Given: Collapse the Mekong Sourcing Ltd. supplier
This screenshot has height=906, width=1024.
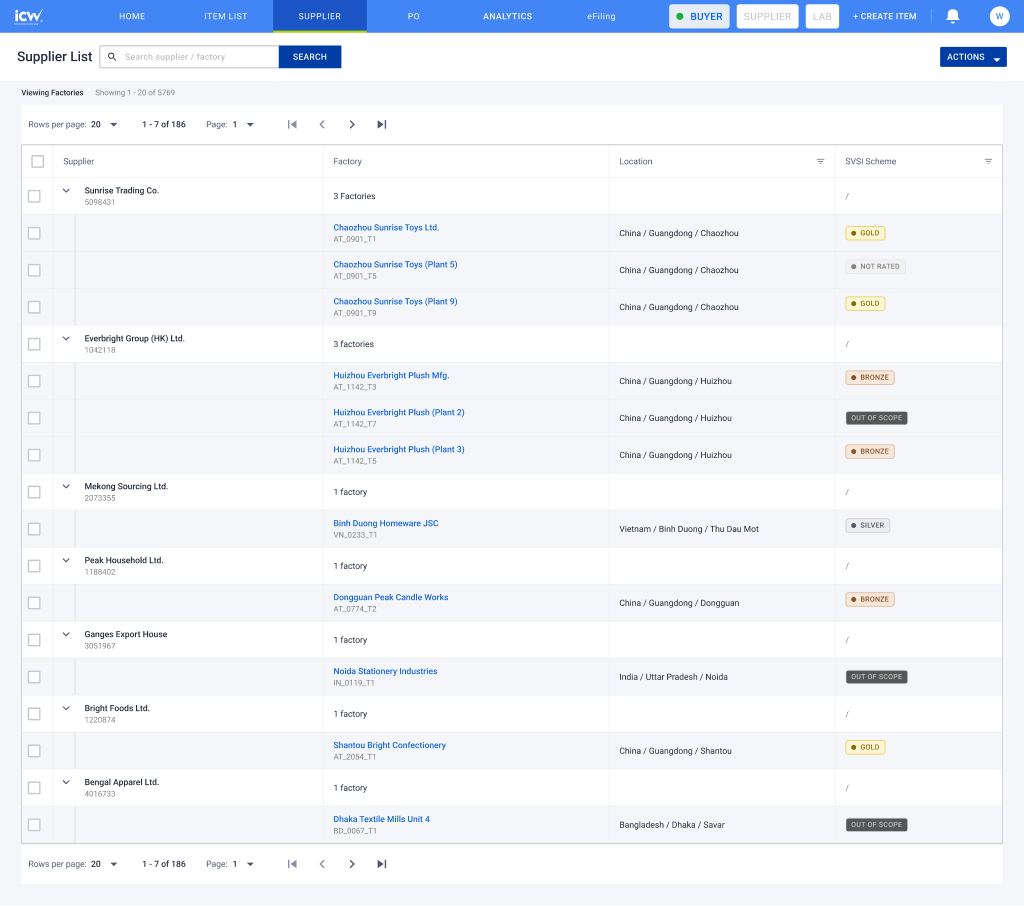Looking at the screenshot, I should (x=66, y=486).
